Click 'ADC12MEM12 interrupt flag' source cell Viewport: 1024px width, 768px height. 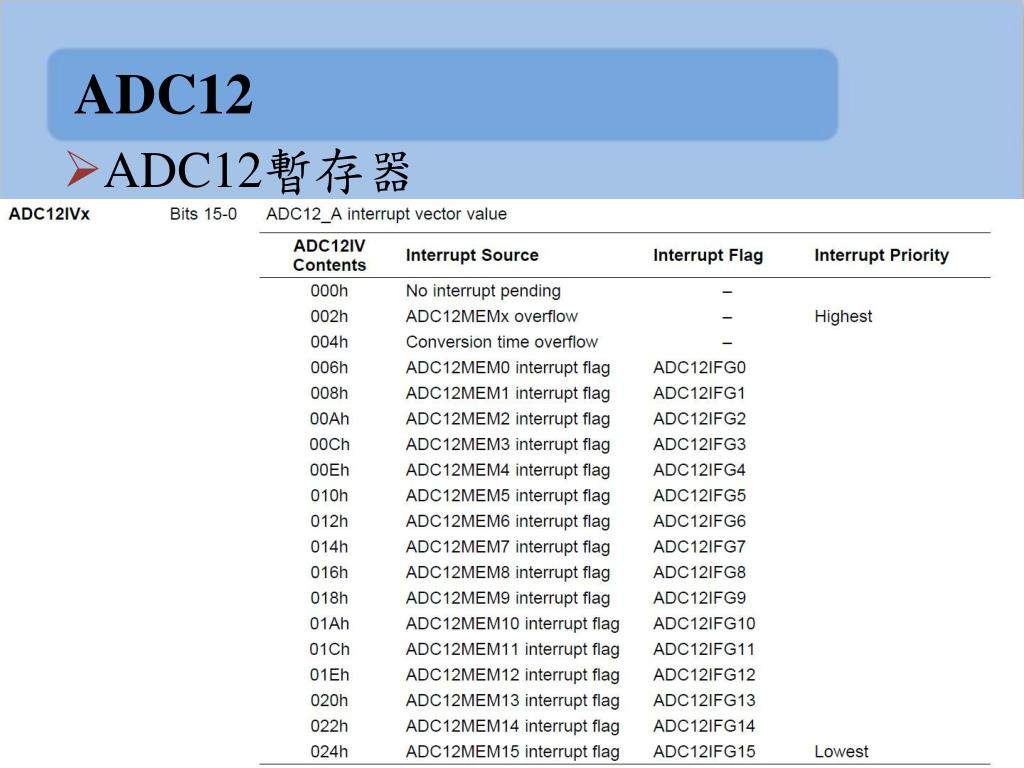tap(513, 675)
